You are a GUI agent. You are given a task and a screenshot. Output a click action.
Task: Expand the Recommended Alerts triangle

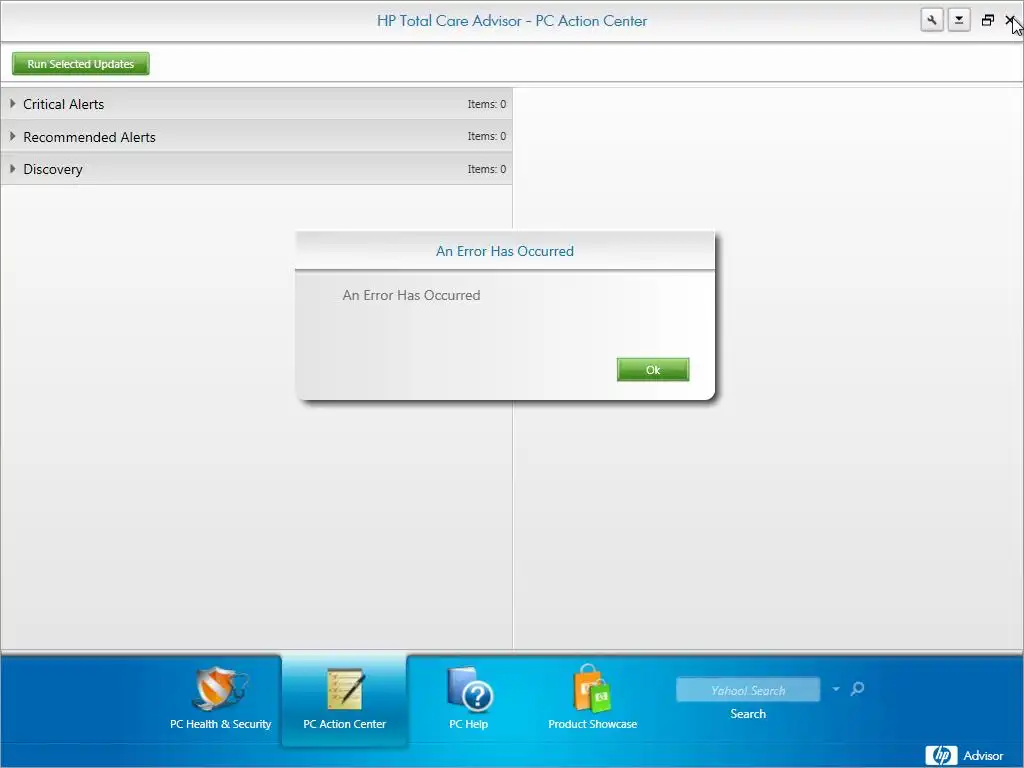coord(12,136)
